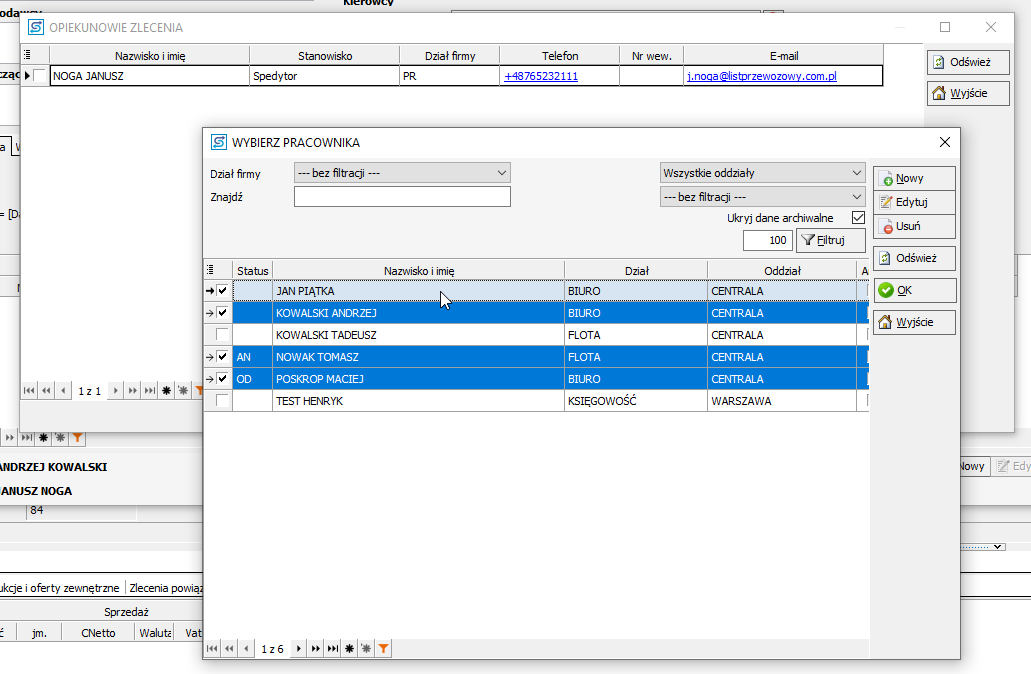Confirm selection with the OK button
The height and width of the screenshot is (674, 1031).
[x=914, y=290]
